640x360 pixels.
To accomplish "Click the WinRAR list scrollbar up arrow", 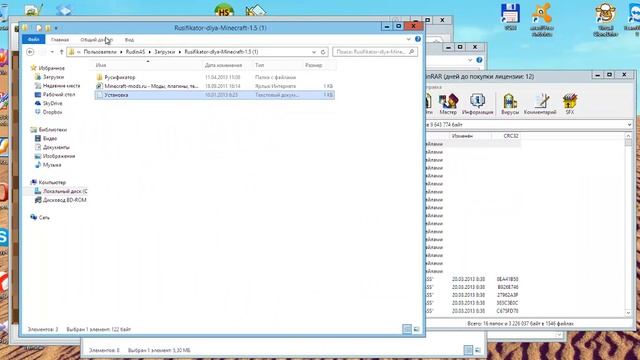I will [x=628, y=136].
